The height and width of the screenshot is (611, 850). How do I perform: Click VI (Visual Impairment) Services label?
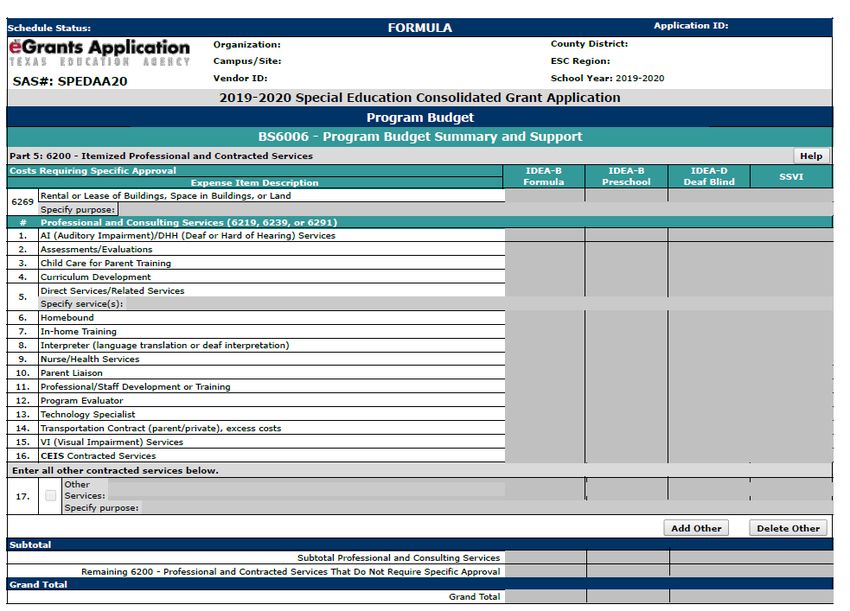coord(112,442)
